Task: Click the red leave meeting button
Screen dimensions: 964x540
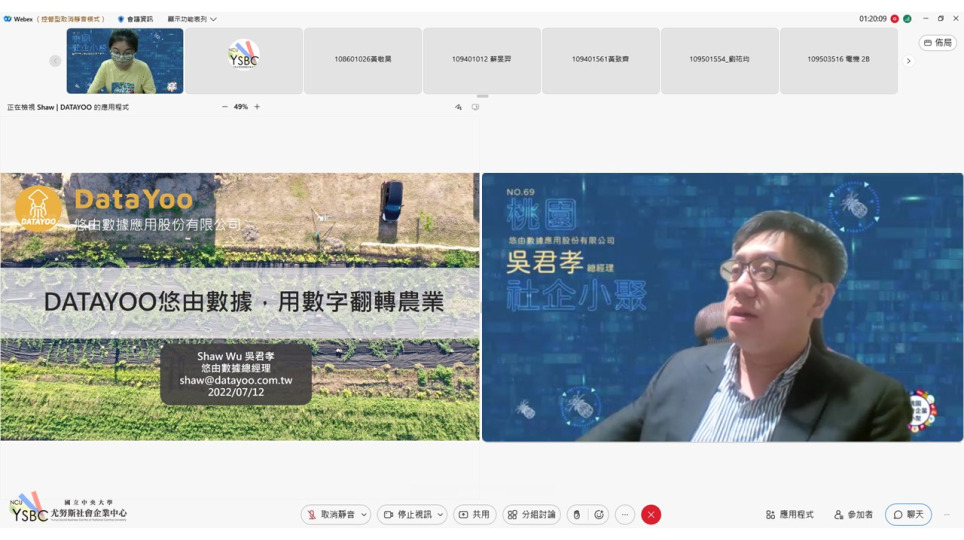Action: click(x=651, y=515)
